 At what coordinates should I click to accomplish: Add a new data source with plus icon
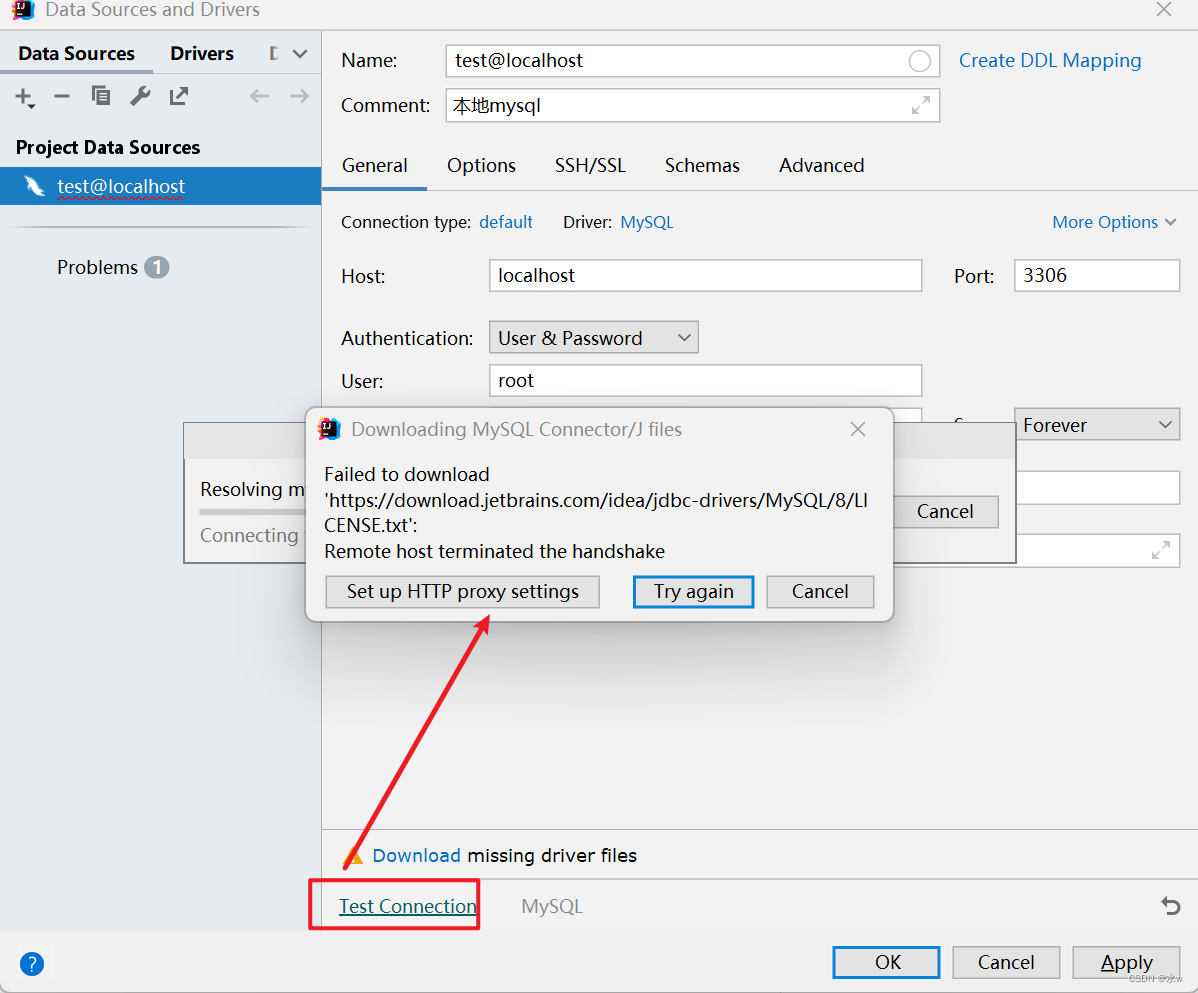24,97
